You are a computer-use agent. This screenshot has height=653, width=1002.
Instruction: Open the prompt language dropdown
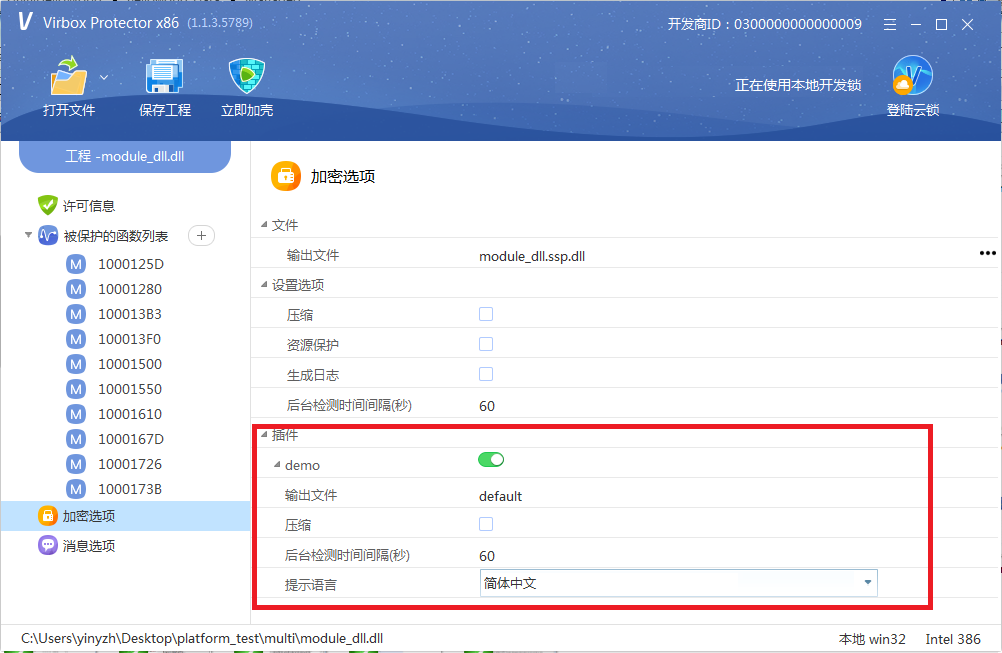(x=679, y=583)
